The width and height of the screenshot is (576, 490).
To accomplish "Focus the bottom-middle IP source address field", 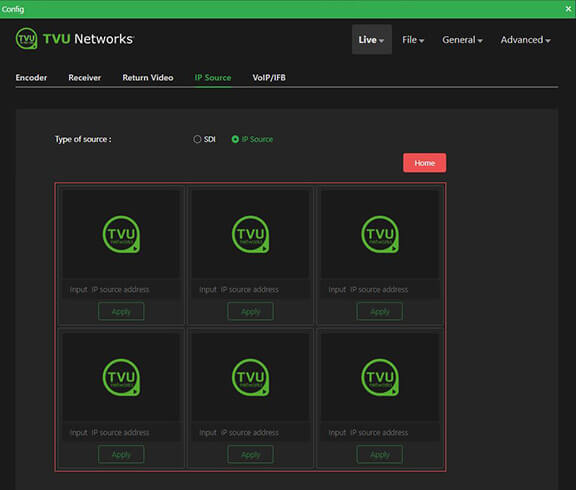I will pos(251,432).
